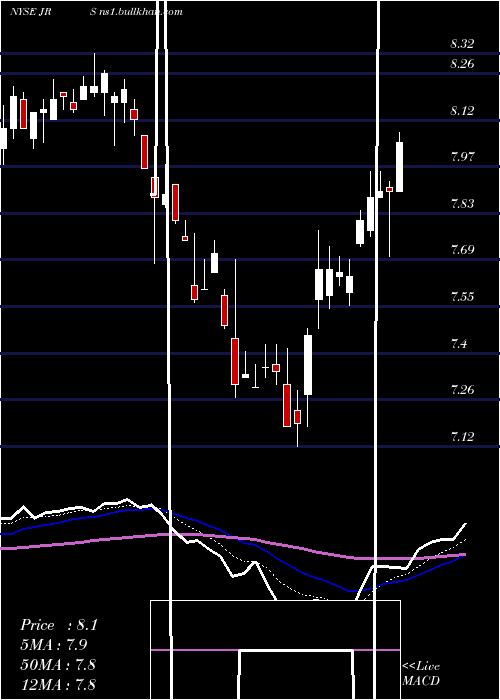
Task: Click the 7.55 price axis label
Action: 462,296
